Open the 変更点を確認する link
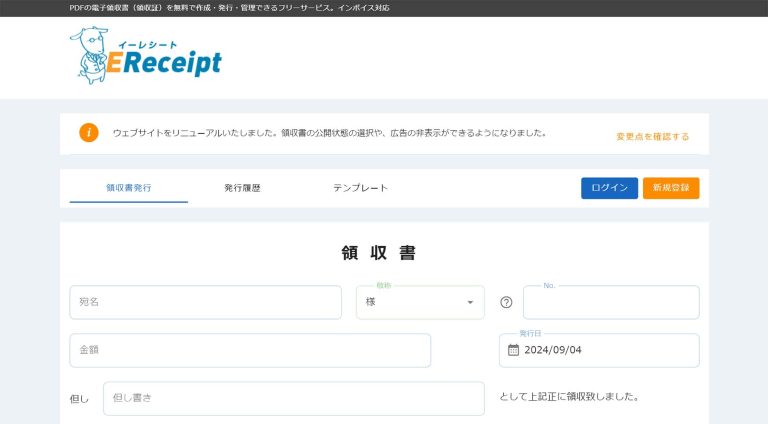This screenshot has width=768, height=424. pyautogui.click(x=652, y=137)
